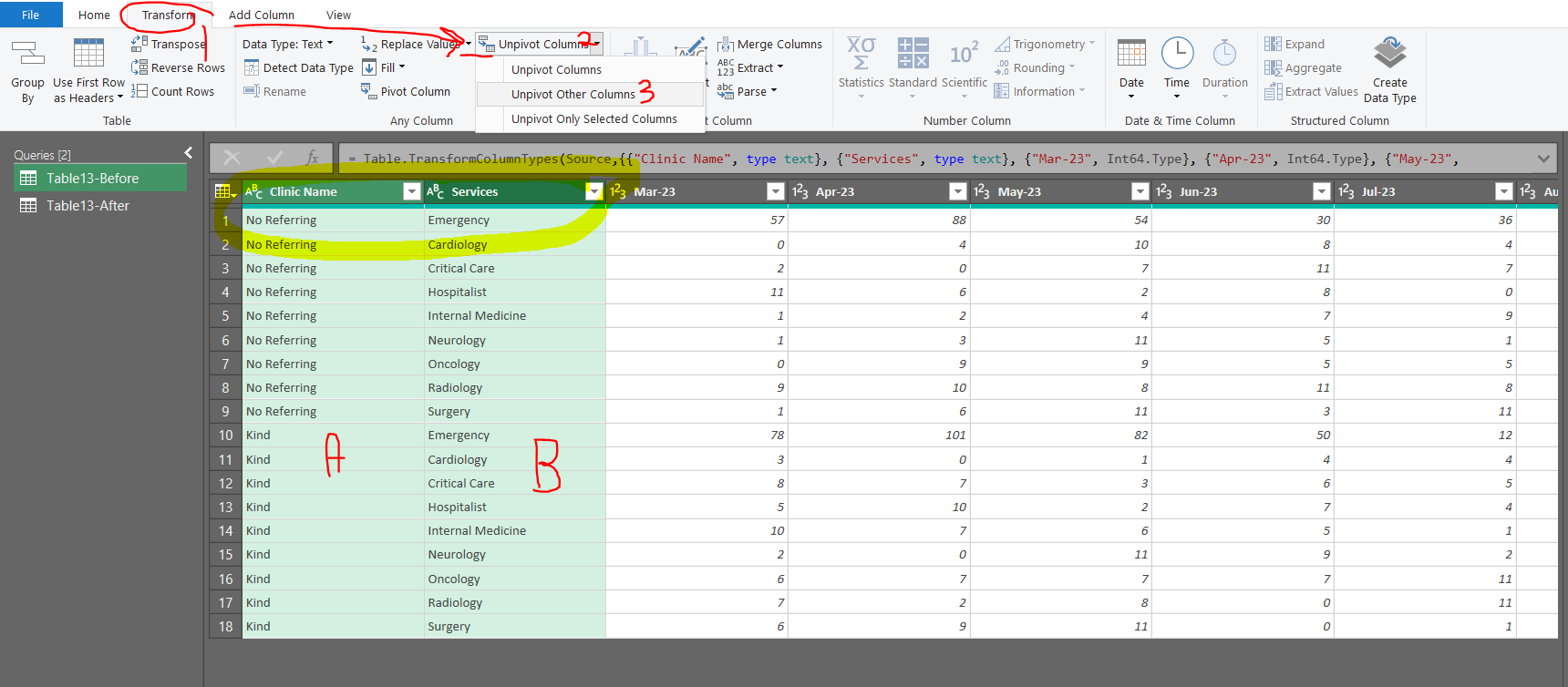1568x687 pixels.
Task: Click the table corner menu icon
Action: [224, 191]
